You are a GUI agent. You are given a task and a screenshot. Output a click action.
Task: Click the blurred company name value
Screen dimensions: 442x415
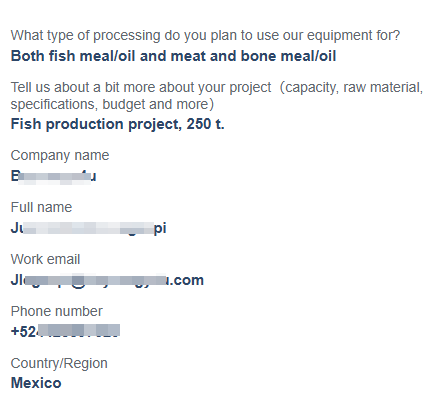[54, 176]
